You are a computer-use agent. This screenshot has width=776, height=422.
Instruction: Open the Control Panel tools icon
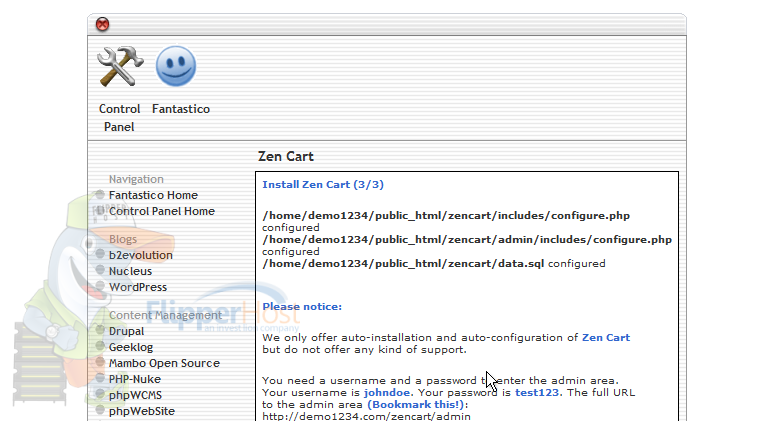coord(120,66)
